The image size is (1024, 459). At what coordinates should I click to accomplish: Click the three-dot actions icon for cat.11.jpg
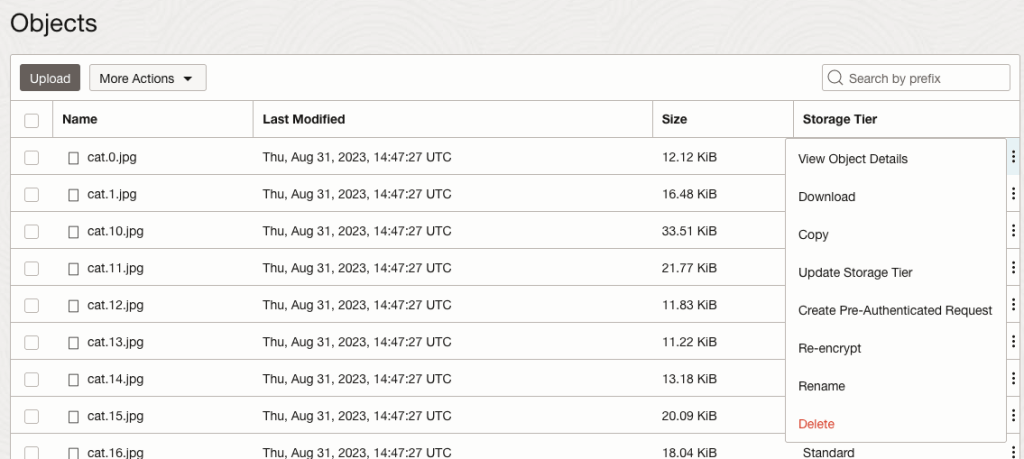[1013, 268]
